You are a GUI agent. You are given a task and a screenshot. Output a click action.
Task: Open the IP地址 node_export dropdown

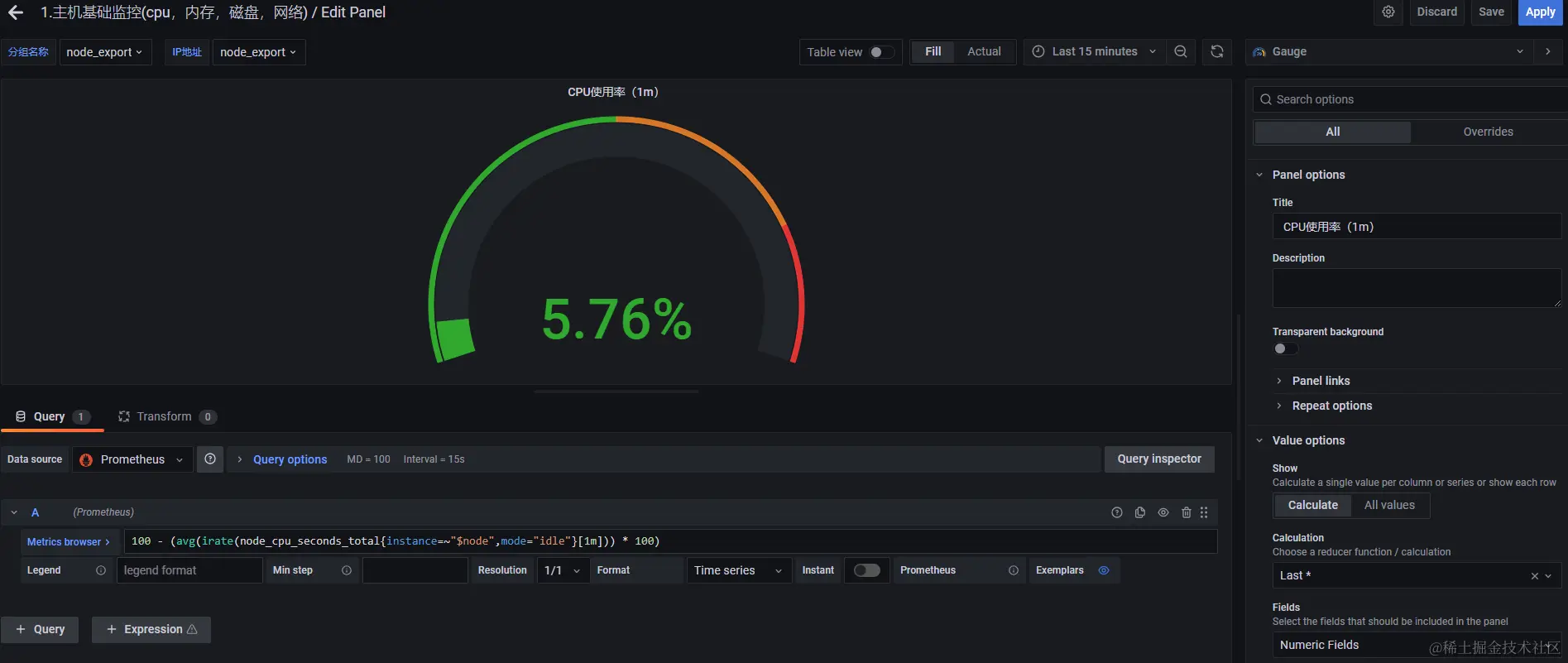259,52
